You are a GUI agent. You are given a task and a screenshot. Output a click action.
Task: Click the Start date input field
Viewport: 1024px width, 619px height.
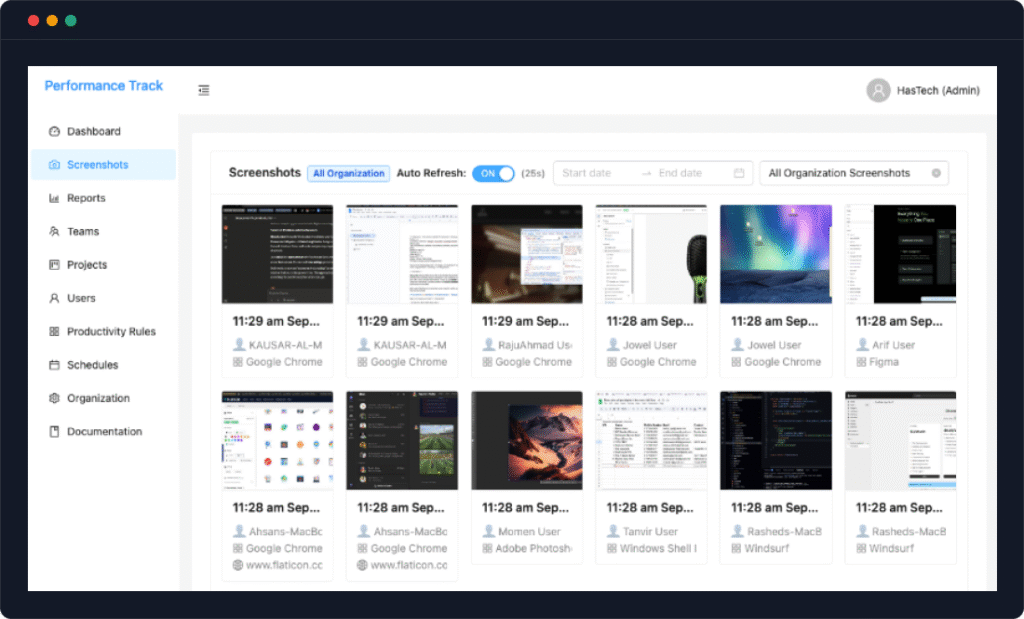[594, 173]
